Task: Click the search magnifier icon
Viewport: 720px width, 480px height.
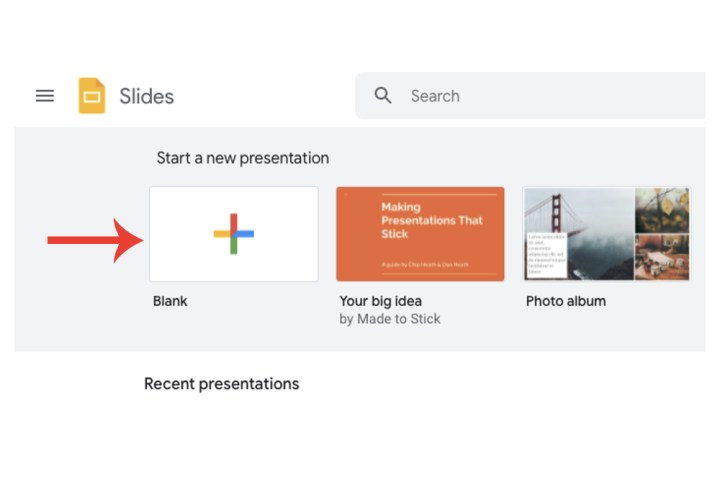Action: click(x=383, y=96)
